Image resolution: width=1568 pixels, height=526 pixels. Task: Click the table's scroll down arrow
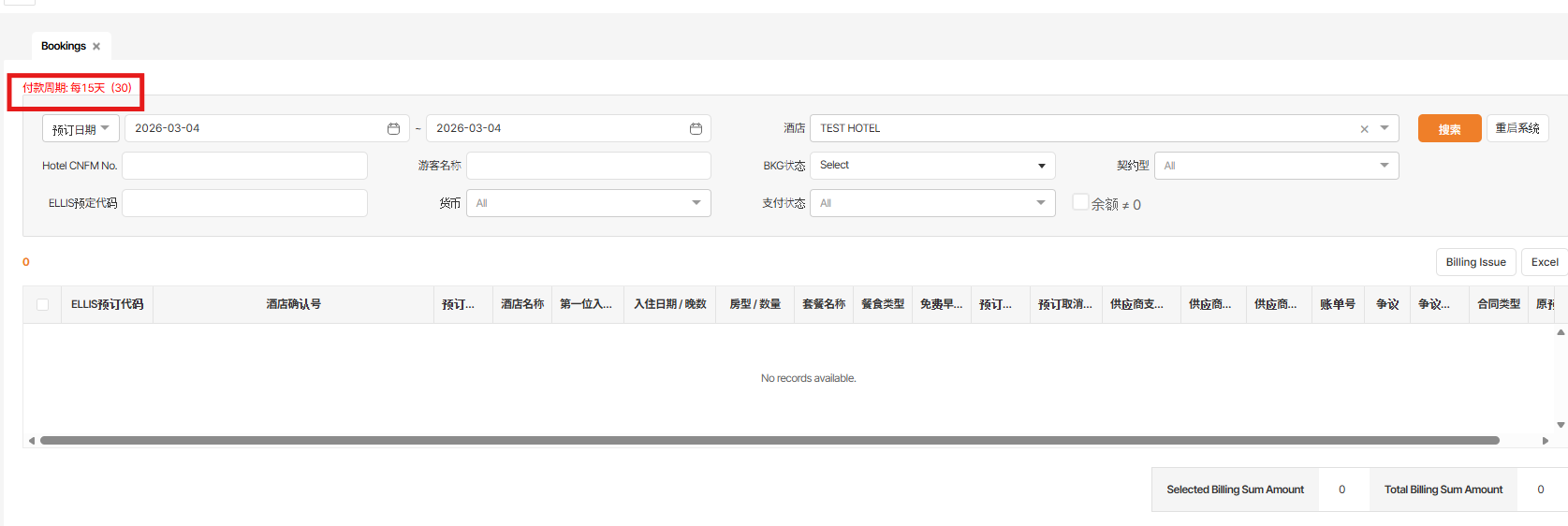coord(1561,425)
